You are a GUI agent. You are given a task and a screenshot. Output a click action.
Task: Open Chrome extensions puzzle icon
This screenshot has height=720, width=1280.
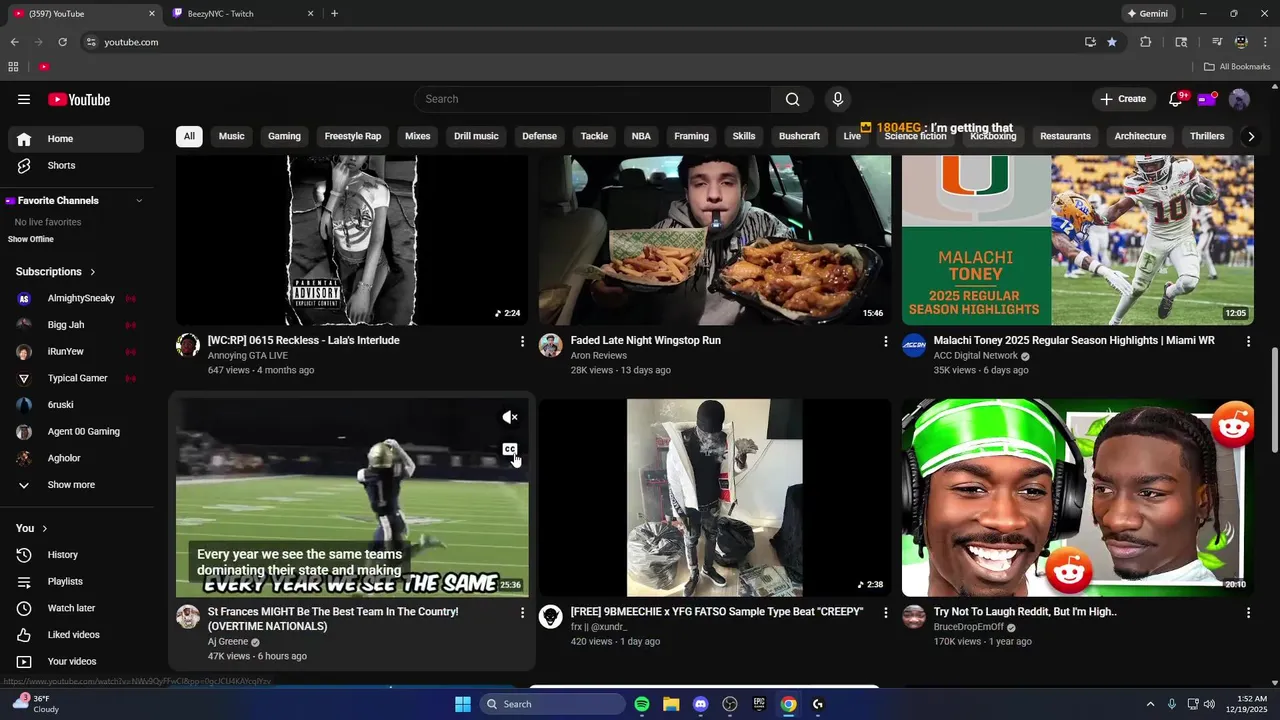[x=1146, y=42]
